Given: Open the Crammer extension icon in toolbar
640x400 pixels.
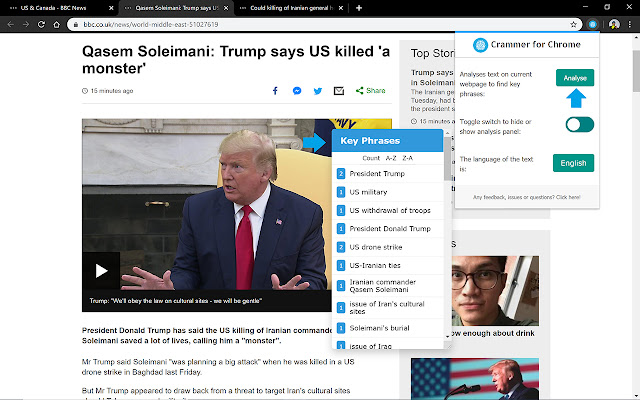Looking at the screenshot, I should click(593, 24).
